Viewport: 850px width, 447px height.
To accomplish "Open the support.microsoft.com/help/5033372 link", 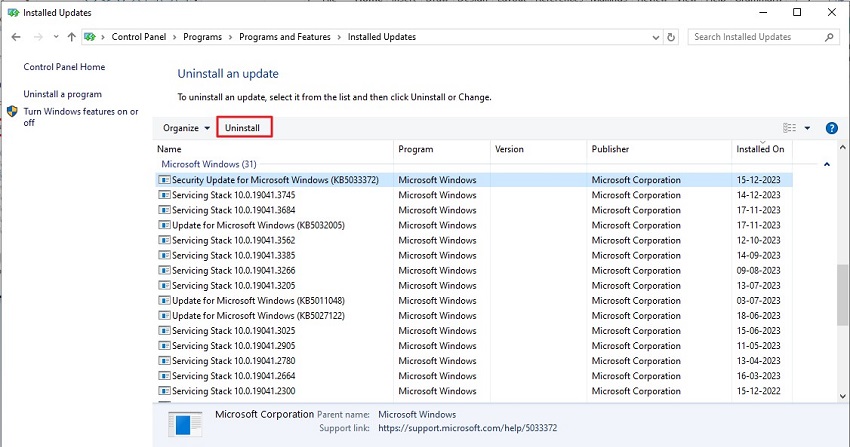I will (467, 428).
